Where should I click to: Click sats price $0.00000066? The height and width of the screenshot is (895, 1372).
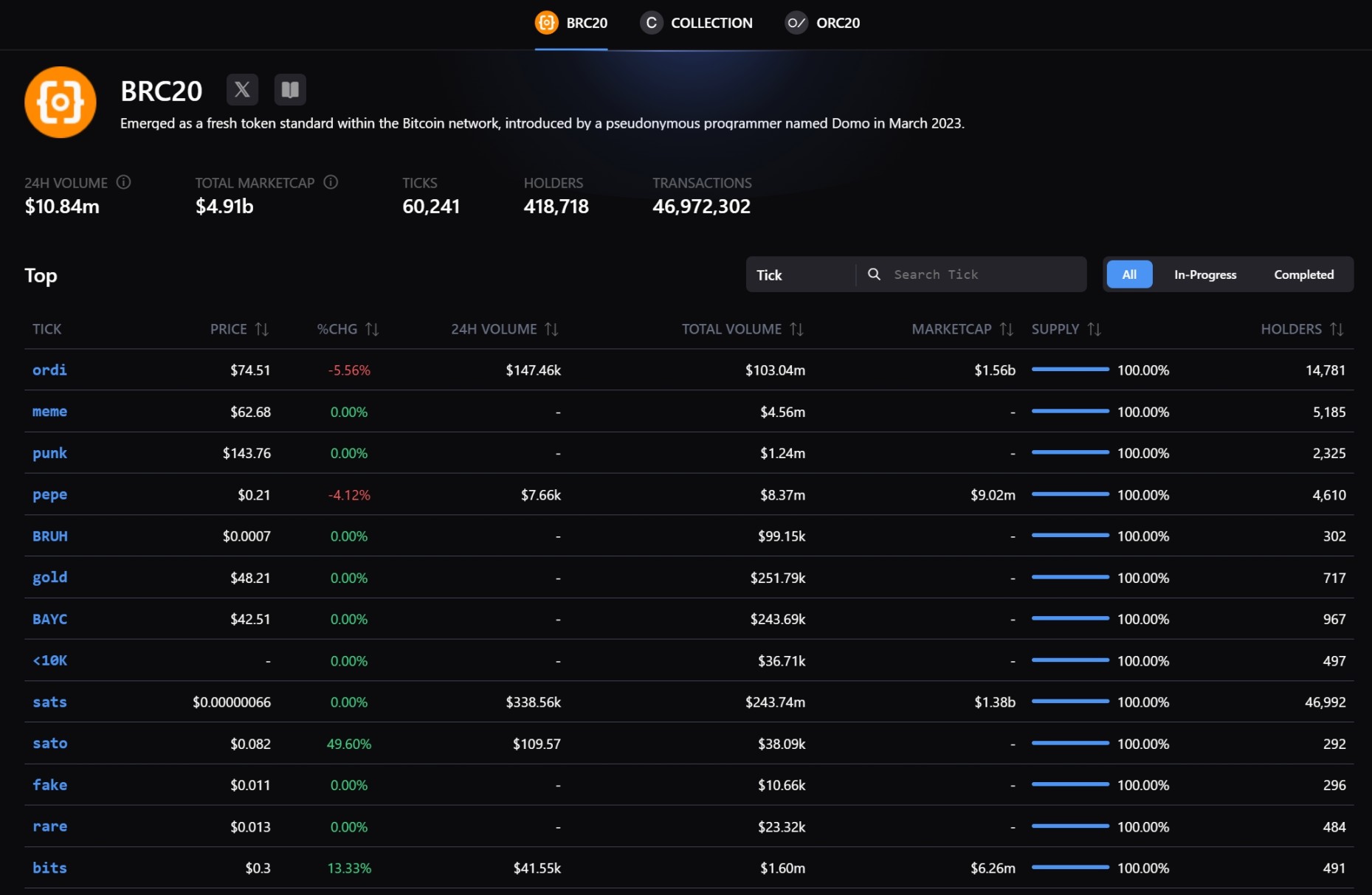(232, 702)
